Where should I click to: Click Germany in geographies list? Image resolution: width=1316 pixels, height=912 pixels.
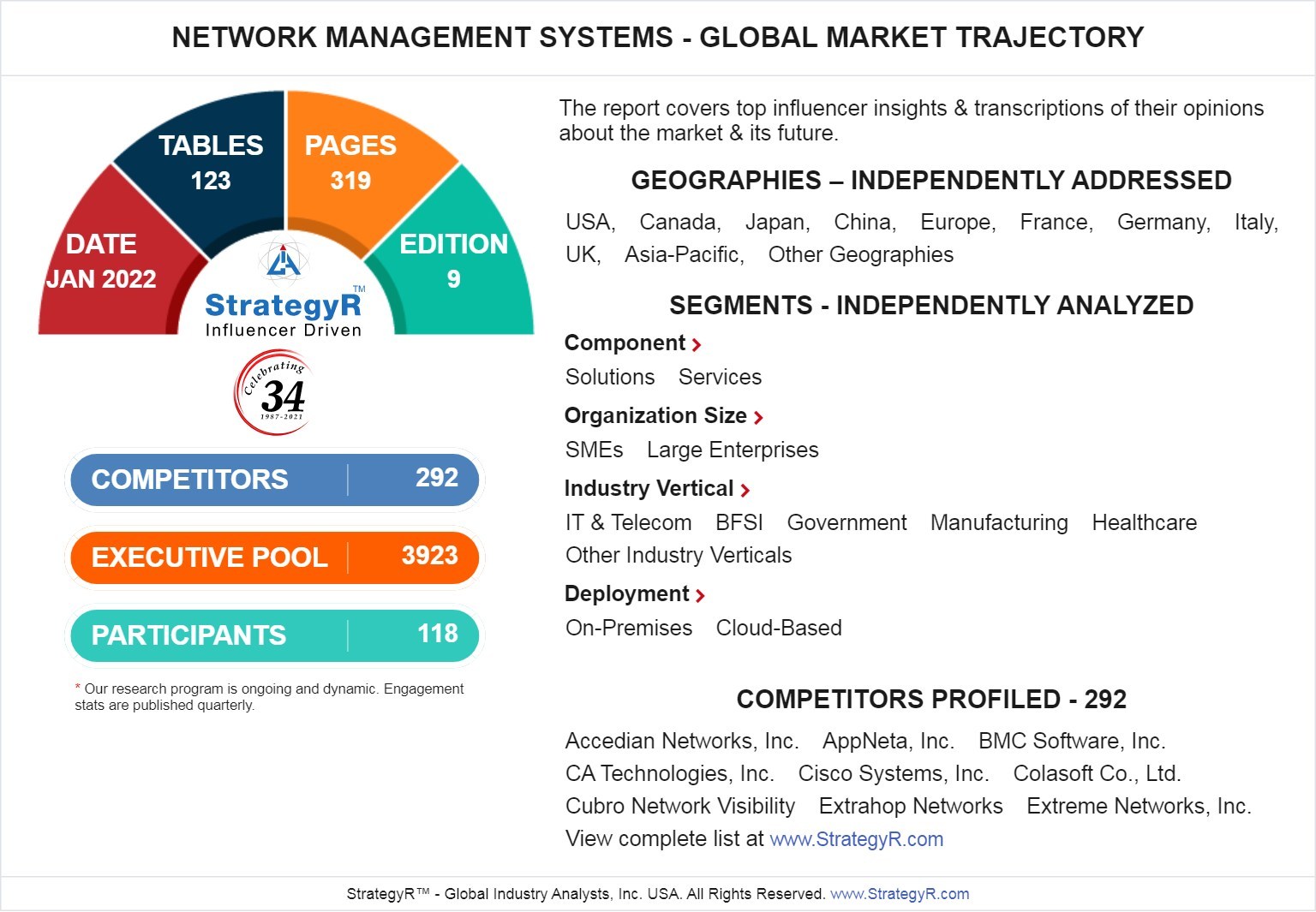[x=1163, y=223]
